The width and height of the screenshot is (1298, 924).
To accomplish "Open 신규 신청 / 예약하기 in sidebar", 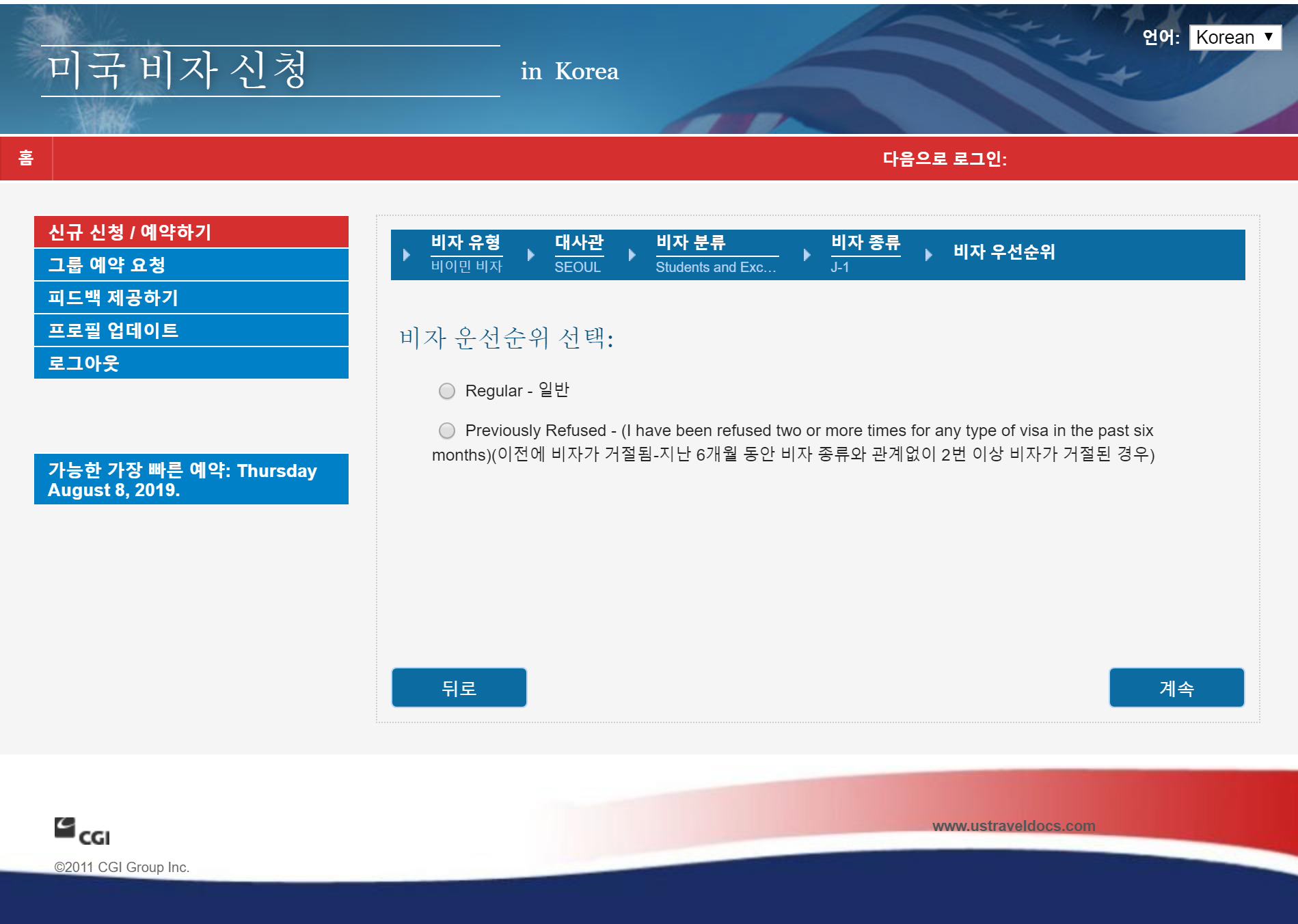I will pos(191,232).
